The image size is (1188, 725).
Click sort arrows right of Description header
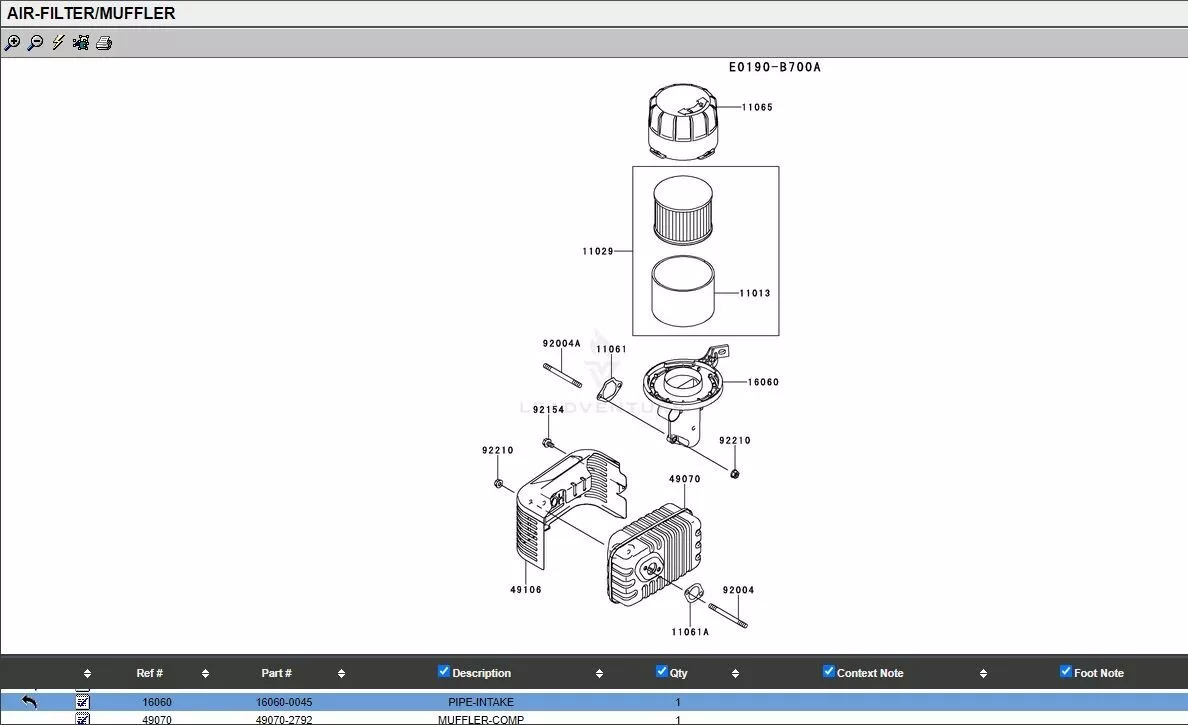point(599,674)
